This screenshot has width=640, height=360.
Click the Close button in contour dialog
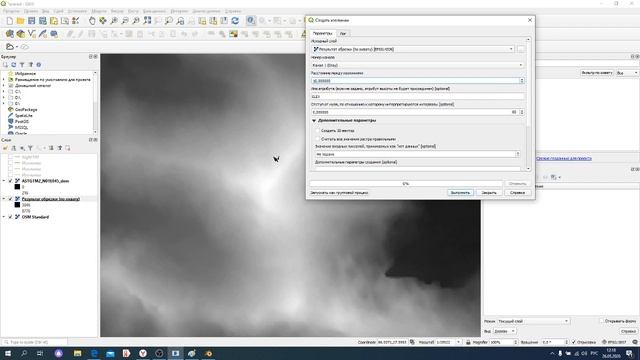click(489, 193)
